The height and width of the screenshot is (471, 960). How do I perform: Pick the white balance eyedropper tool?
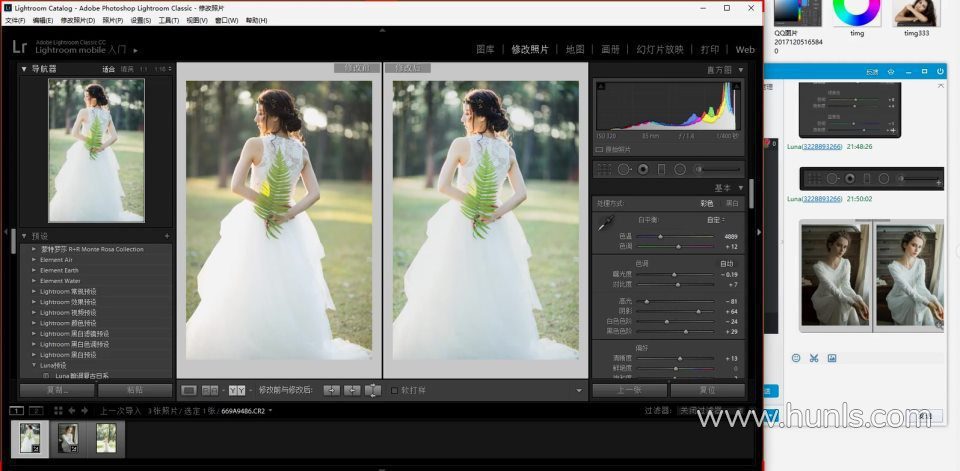tap(606, 225)
